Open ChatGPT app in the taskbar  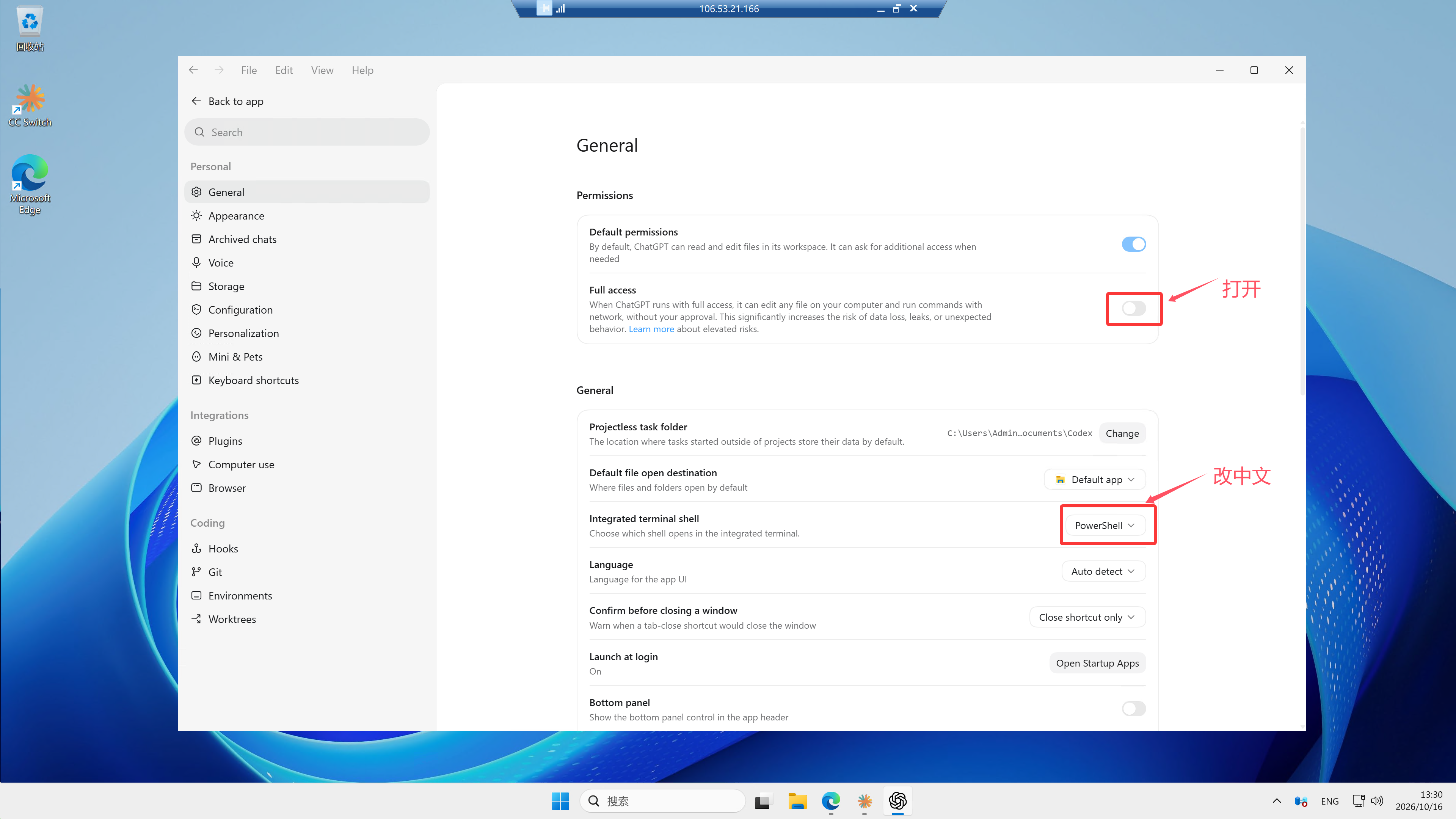pyautogui.click(x=897, y=801)
